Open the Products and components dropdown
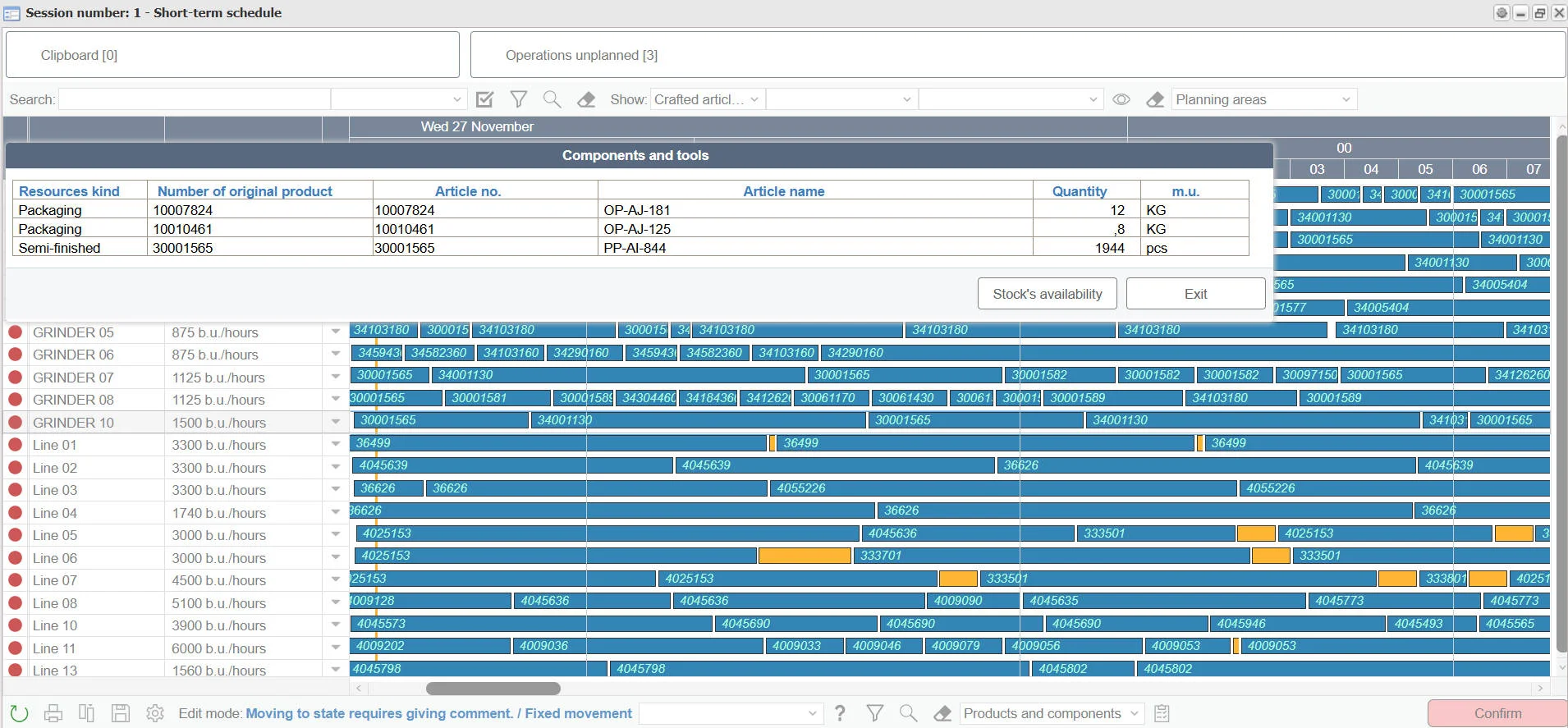The height and width of the screenshot is (728, 1568). [x=1052, y=713]
